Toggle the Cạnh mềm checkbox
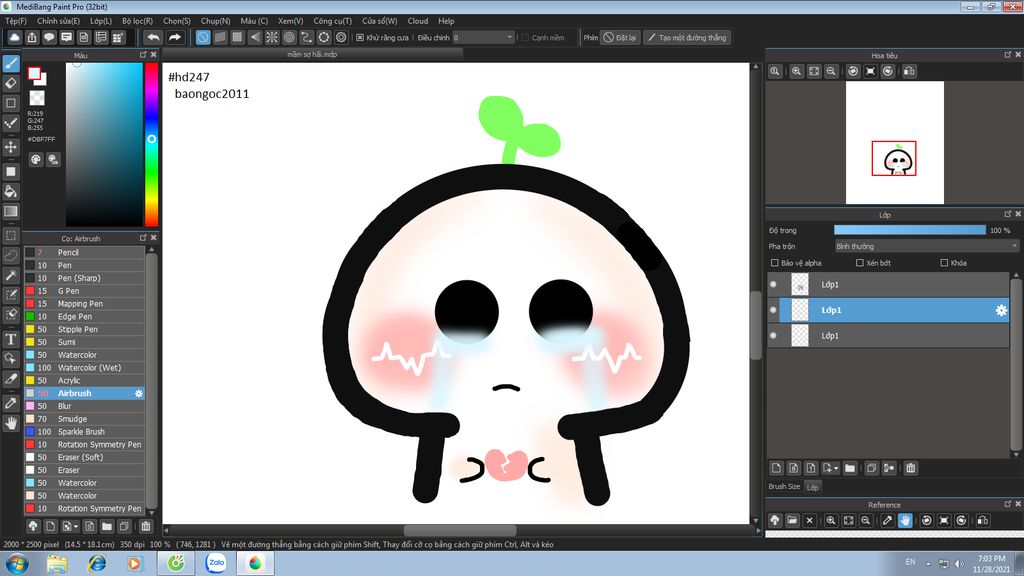The height and width of the screenshot is (576, 1024). [x=525, y=38]
